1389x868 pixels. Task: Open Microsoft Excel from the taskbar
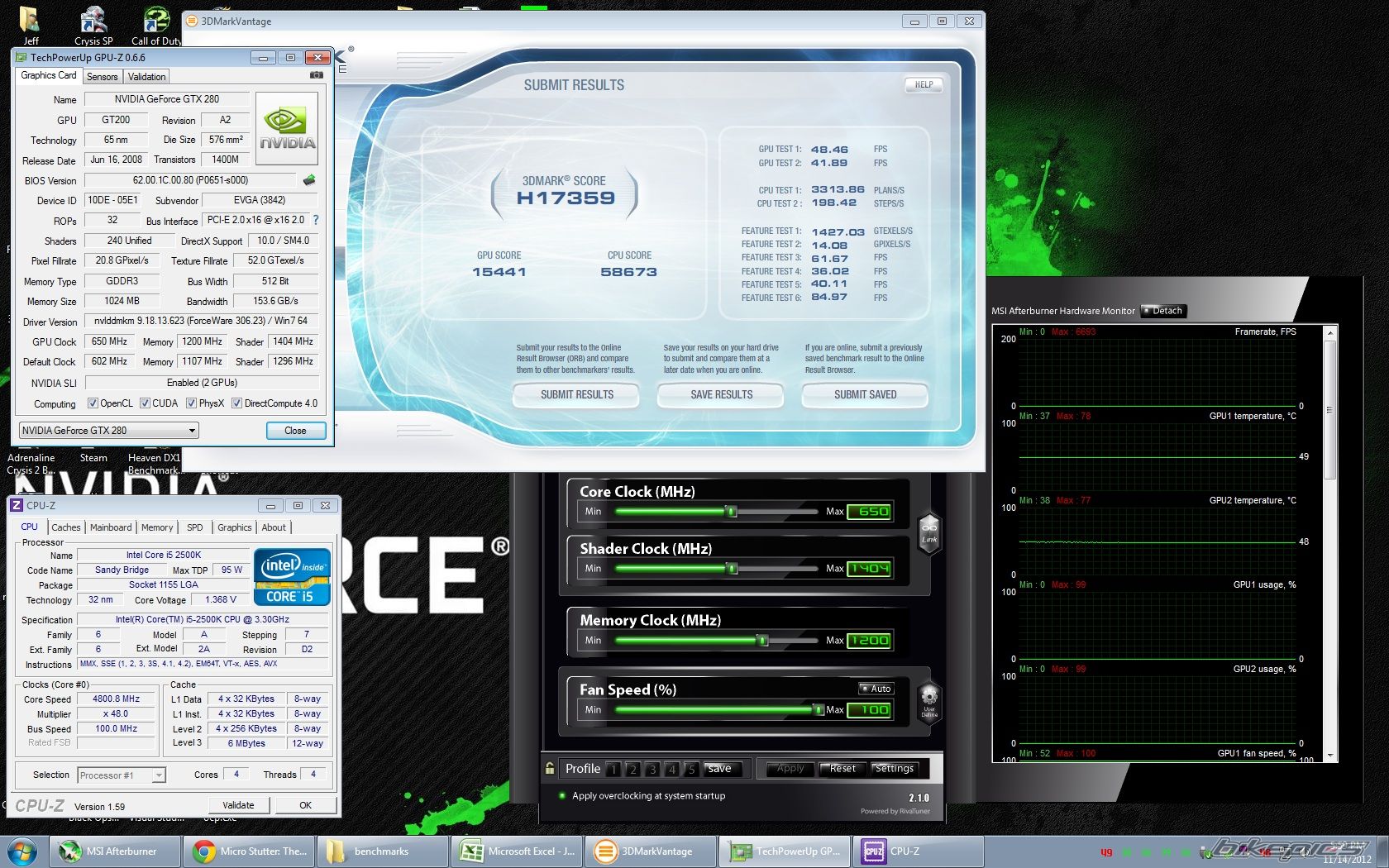click(x=518, y=851)
